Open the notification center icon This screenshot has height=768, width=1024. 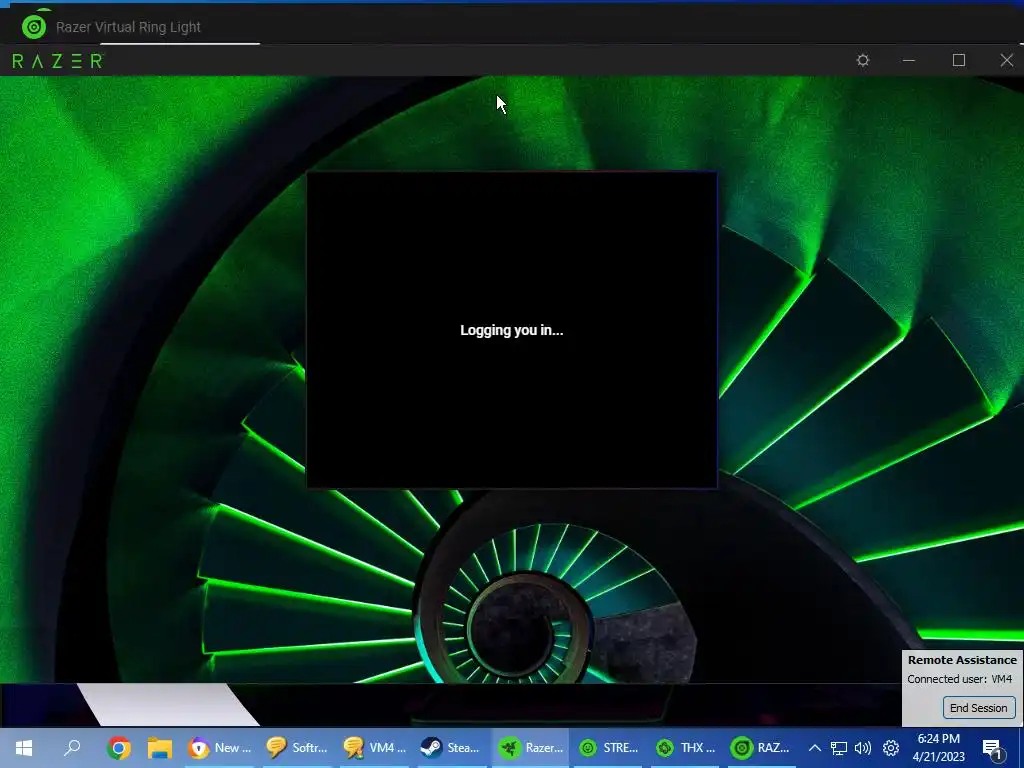click(x=993, y=749)
